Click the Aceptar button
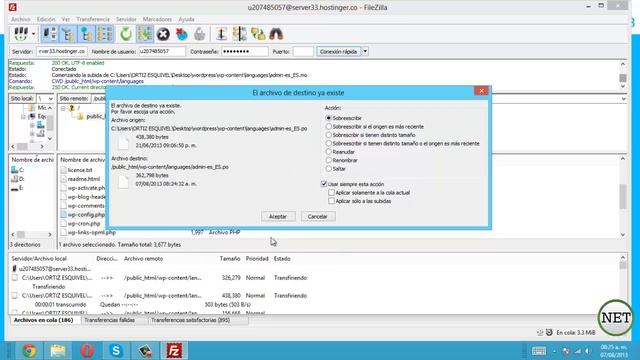The width and height of the screenshot is (640, 360). click(x=278, y=216)
